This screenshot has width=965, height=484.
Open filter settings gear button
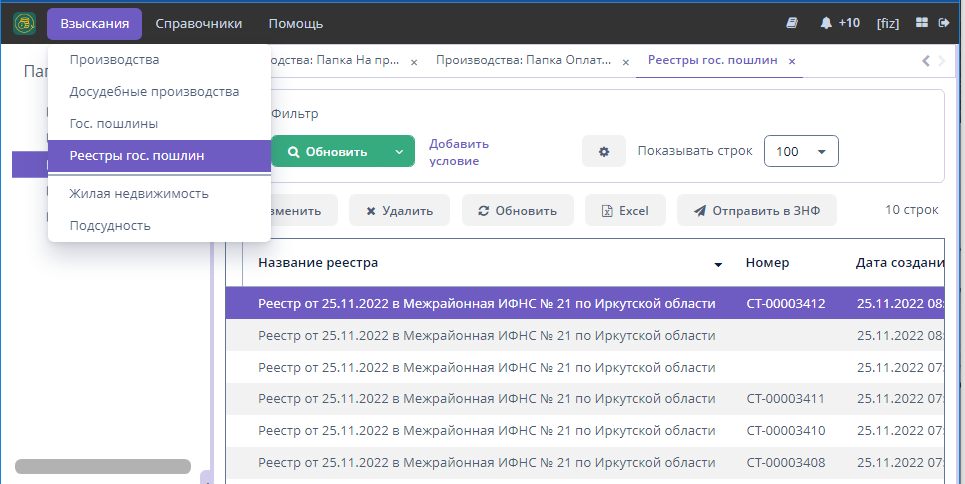point(604,152)
